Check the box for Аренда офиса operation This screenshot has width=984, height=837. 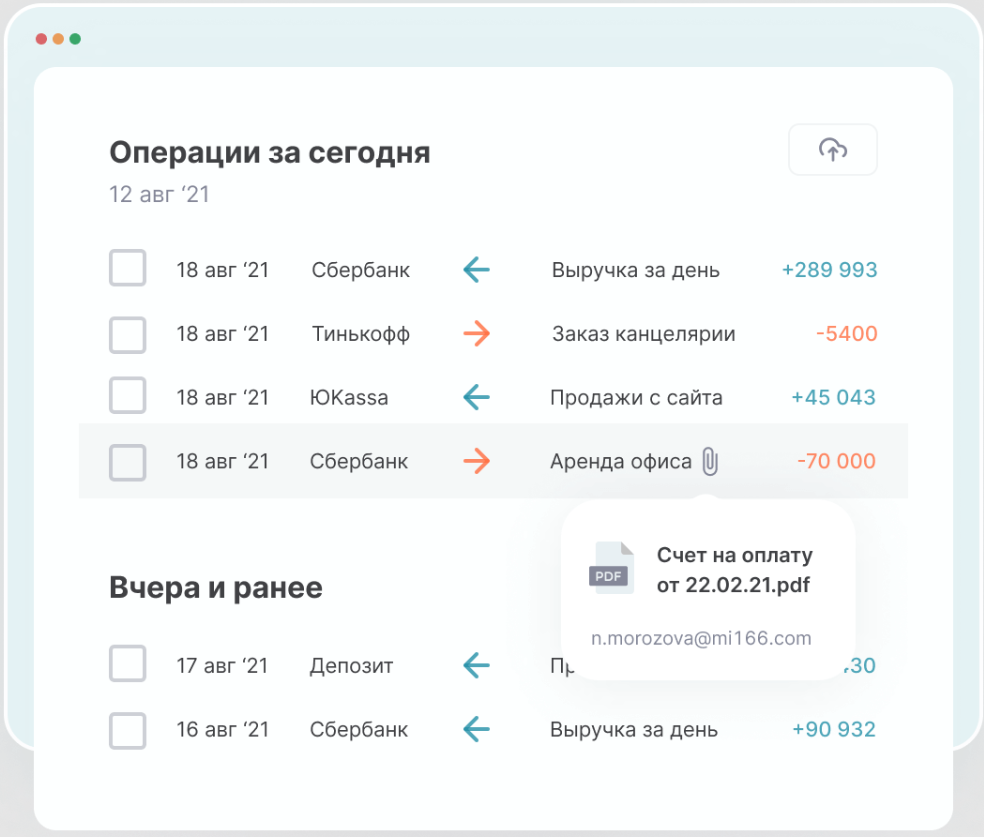pos(128,463)
